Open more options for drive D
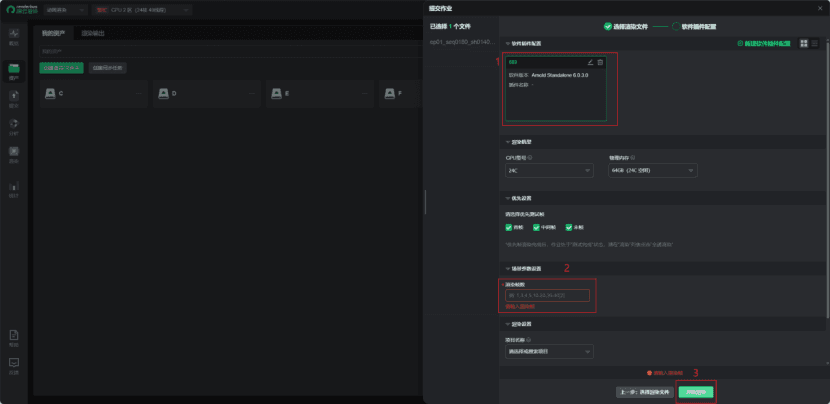This screenshot has height=404, width=830. point(252,93)
